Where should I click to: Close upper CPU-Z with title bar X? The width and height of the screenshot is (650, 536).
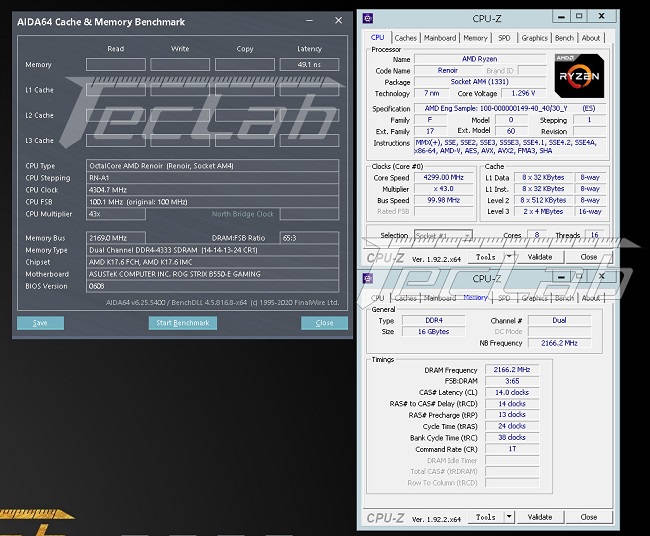601,16
